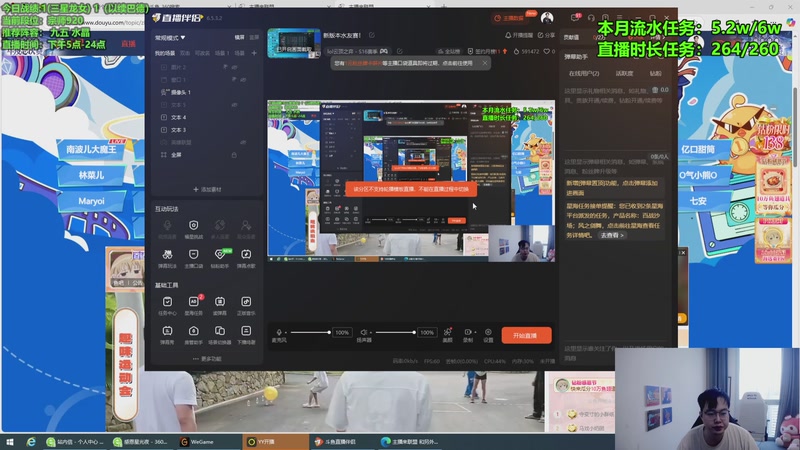The image size is (800, 450).
Task: Switch to the 在线用户(2) tab
Action: tap(584, 73)
